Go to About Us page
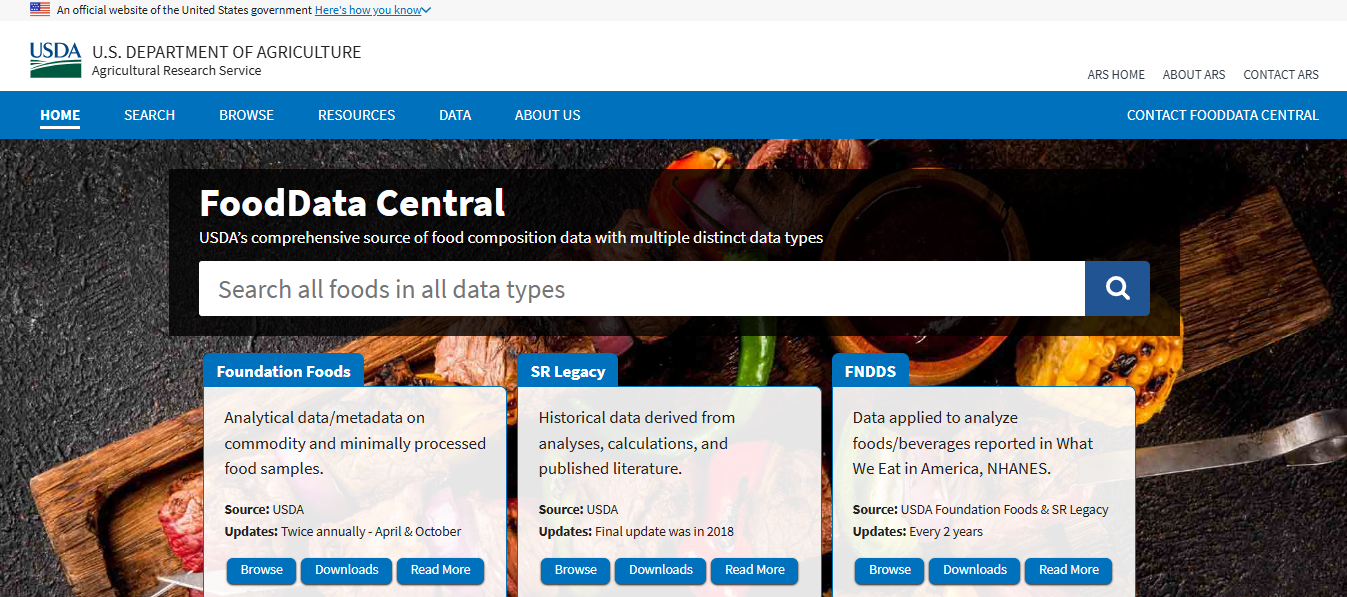Screen dimensions: 1347x597 click(x=548, y=115)
